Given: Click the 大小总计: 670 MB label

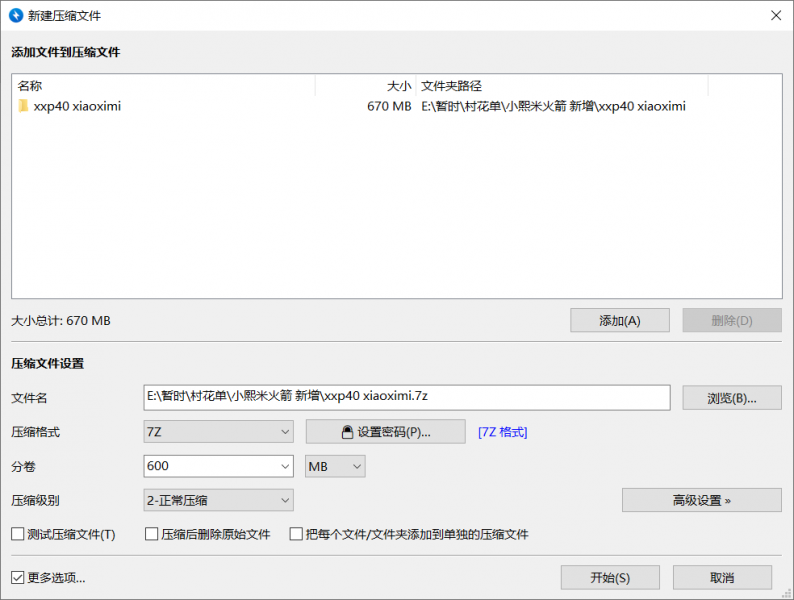Looking at the screenshot, I should click(x=61, y=321).
